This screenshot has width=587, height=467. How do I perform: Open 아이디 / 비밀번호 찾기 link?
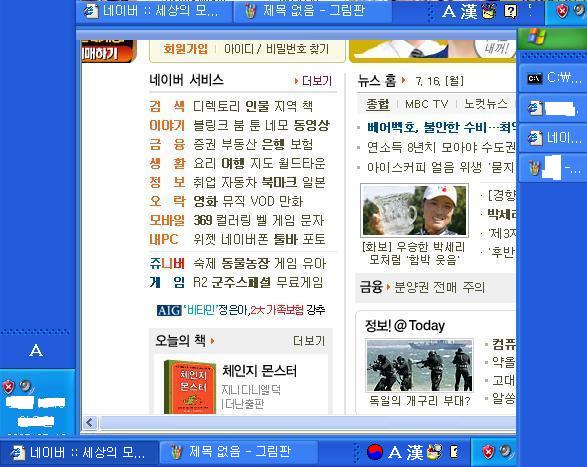click(x=276, y=49)
